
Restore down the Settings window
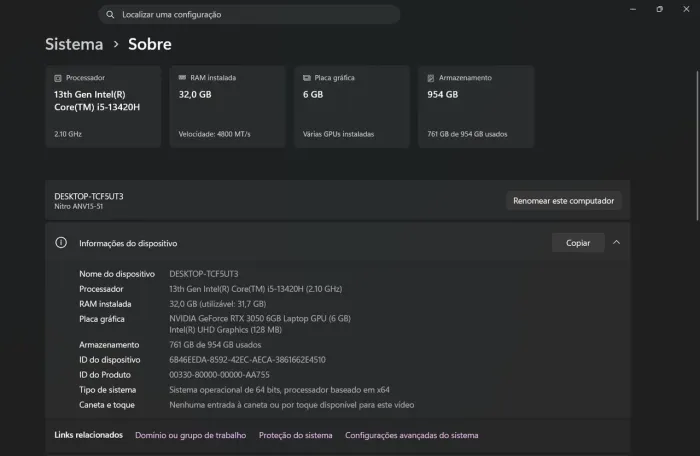coord(659,9)
